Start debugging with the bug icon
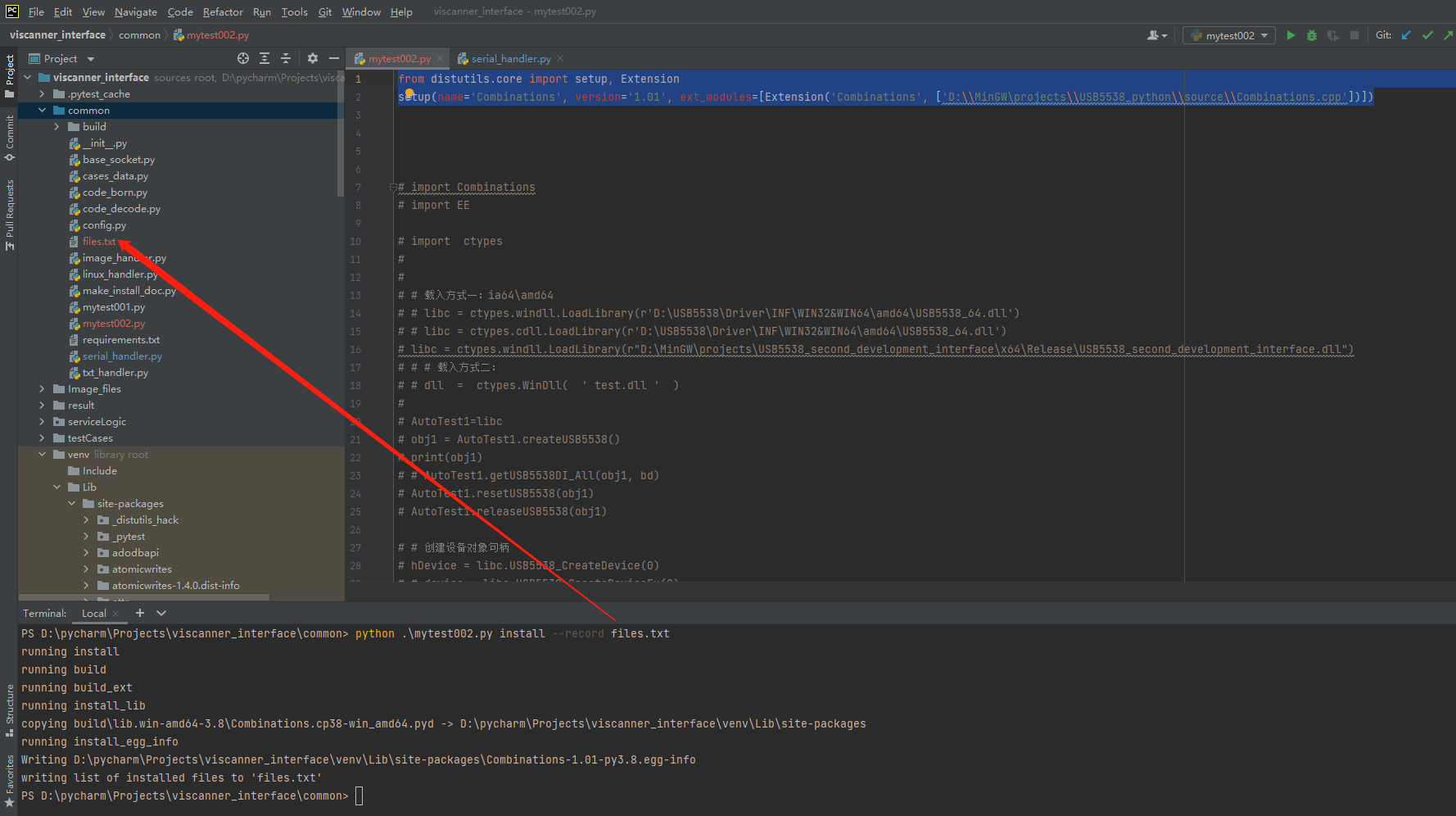 point(1311,35)
